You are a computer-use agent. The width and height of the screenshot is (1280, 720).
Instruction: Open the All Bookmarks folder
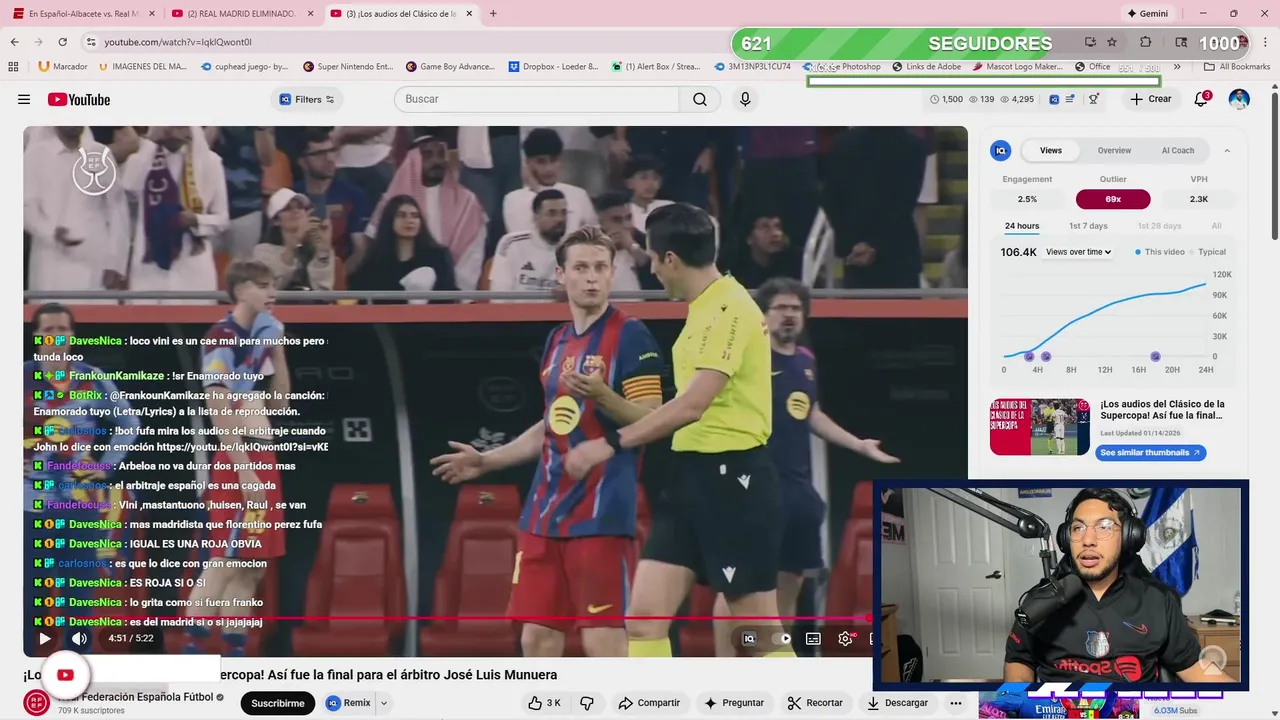coord(1237,66)
